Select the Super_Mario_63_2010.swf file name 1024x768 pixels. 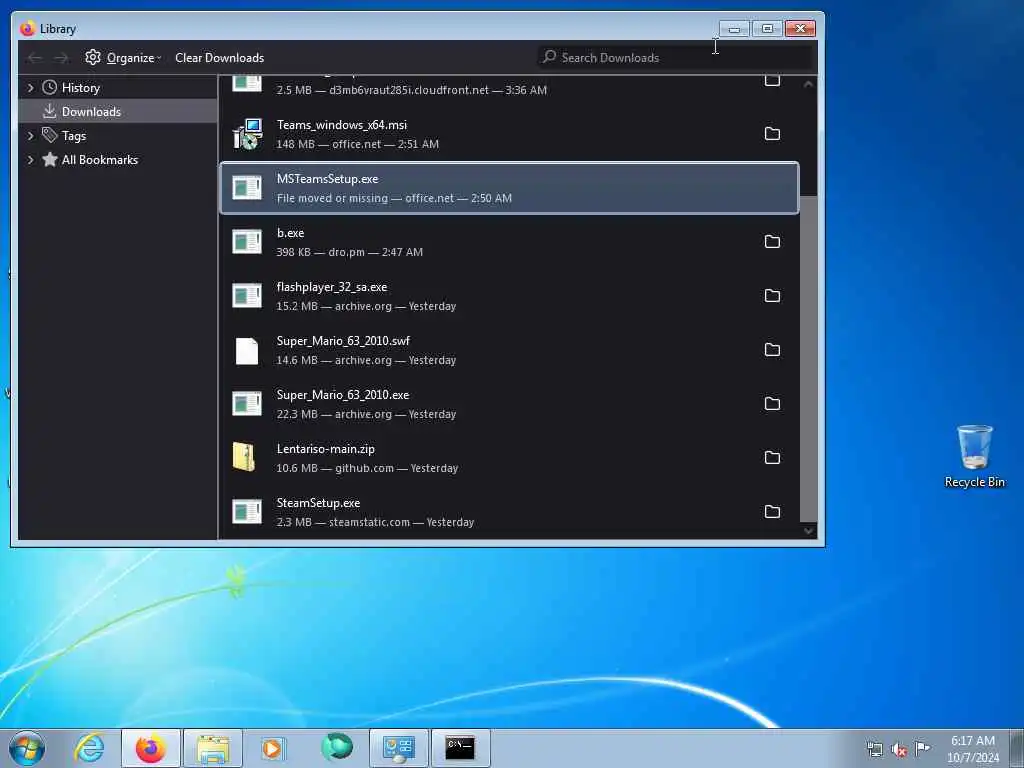[x=344, y=341]
